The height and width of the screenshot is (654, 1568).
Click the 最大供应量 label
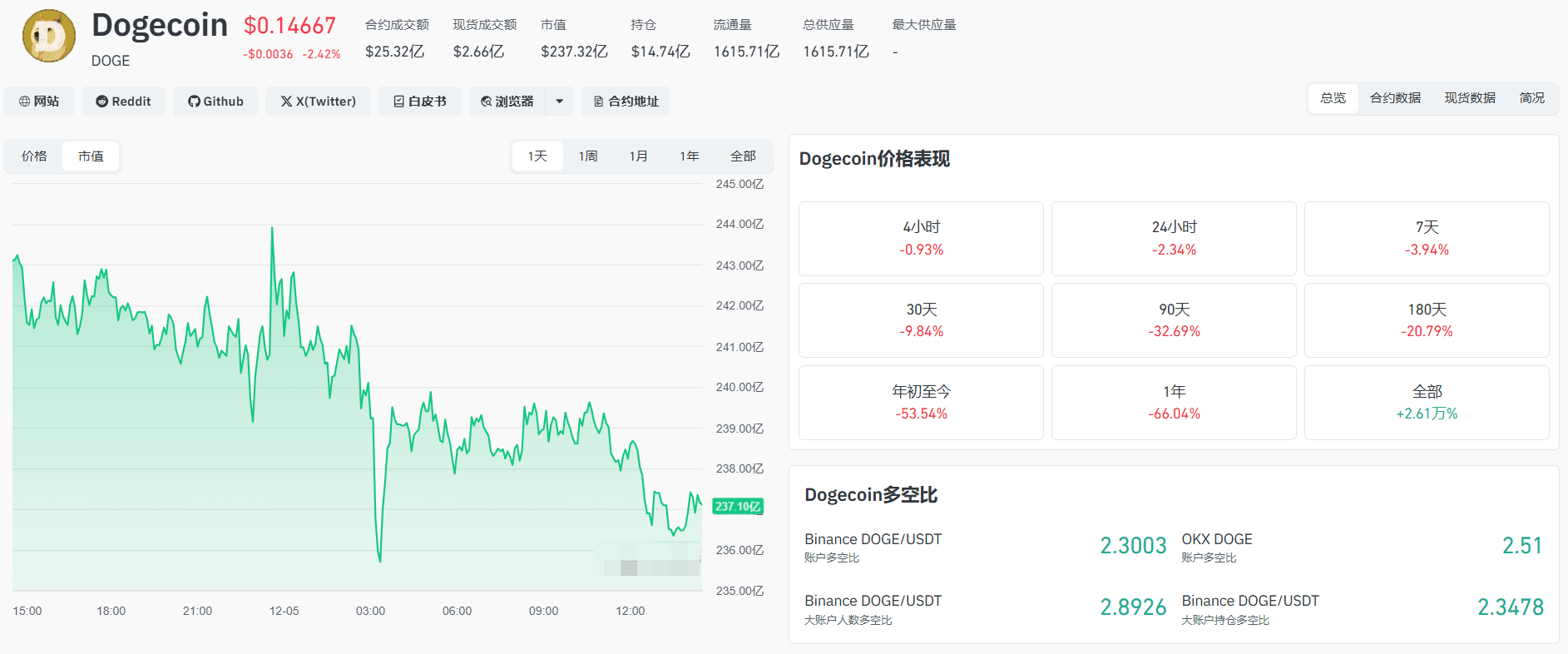tap(924, 25)
